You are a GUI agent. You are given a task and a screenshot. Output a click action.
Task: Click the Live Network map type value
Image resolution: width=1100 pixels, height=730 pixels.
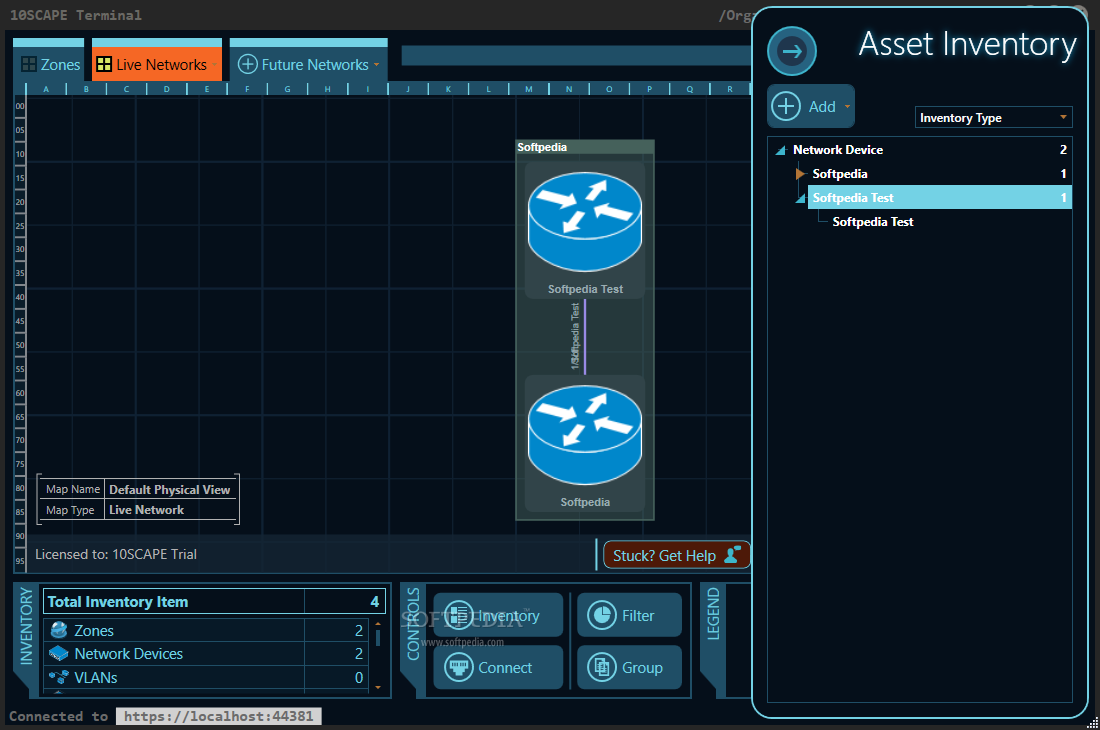tap(147, 510)
